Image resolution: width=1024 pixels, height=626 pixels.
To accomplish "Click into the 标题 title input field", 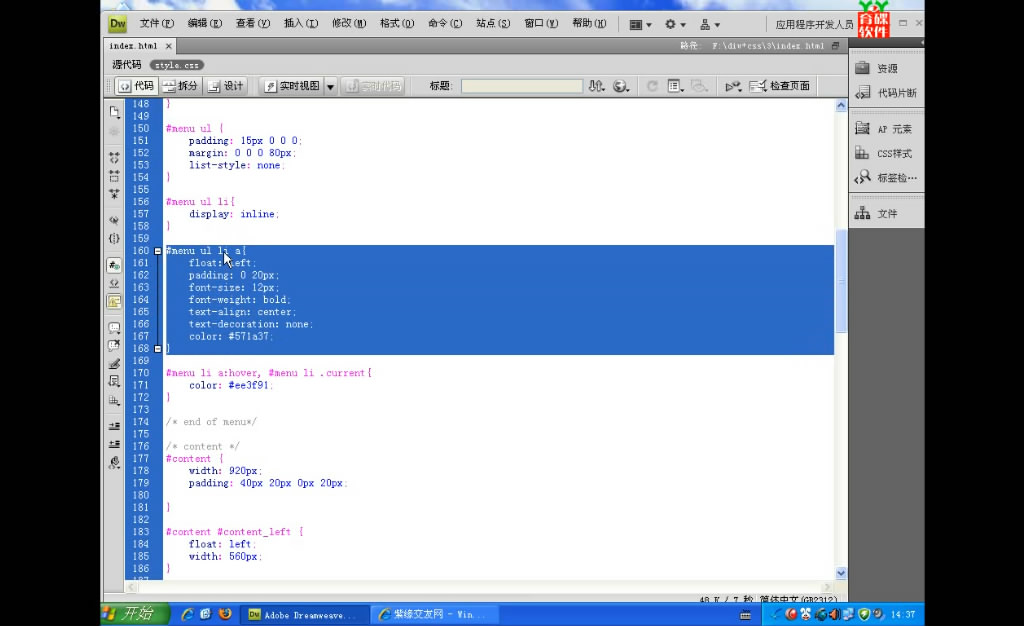I will coord(522,86).
